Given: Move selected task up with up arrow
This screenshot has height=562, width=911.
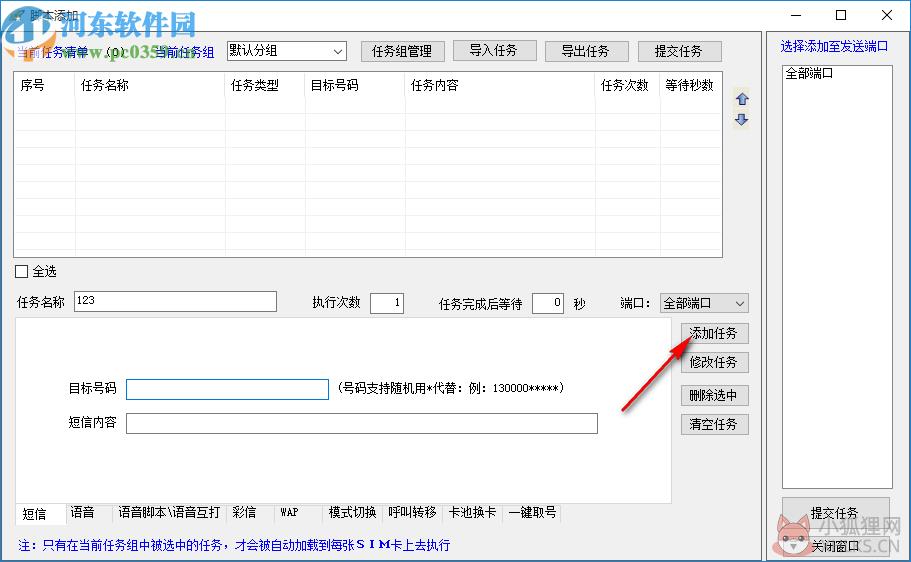Looking at the screenshot, I should 742,99.
